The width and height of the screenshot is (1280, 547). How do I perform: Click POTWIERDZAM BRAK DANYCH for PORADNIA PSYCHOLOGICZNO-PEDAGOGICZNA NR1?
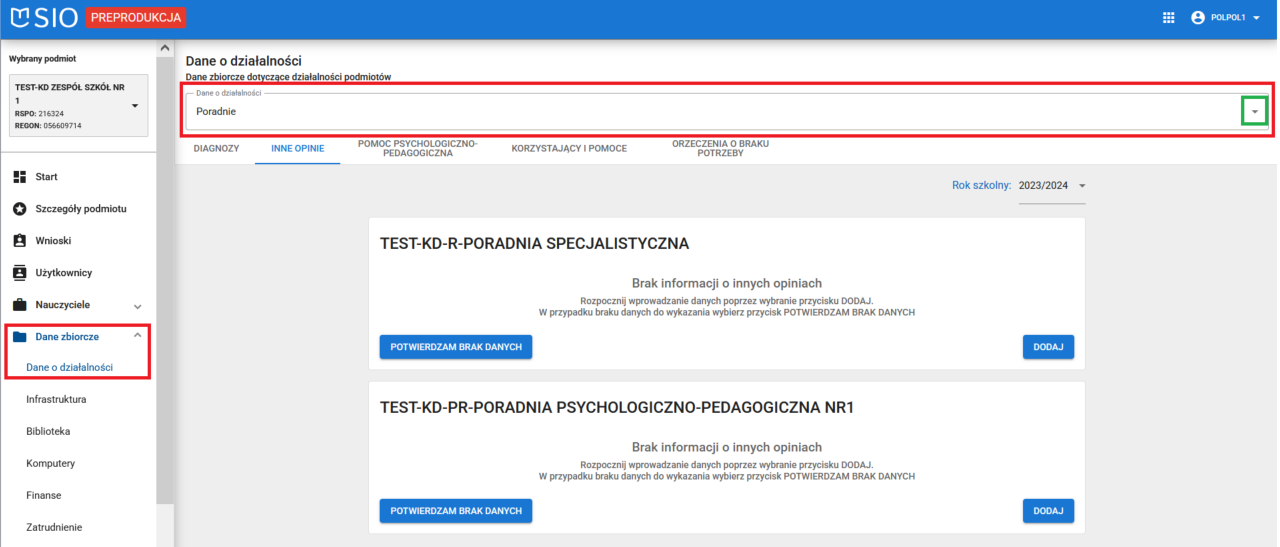[456, 511]
